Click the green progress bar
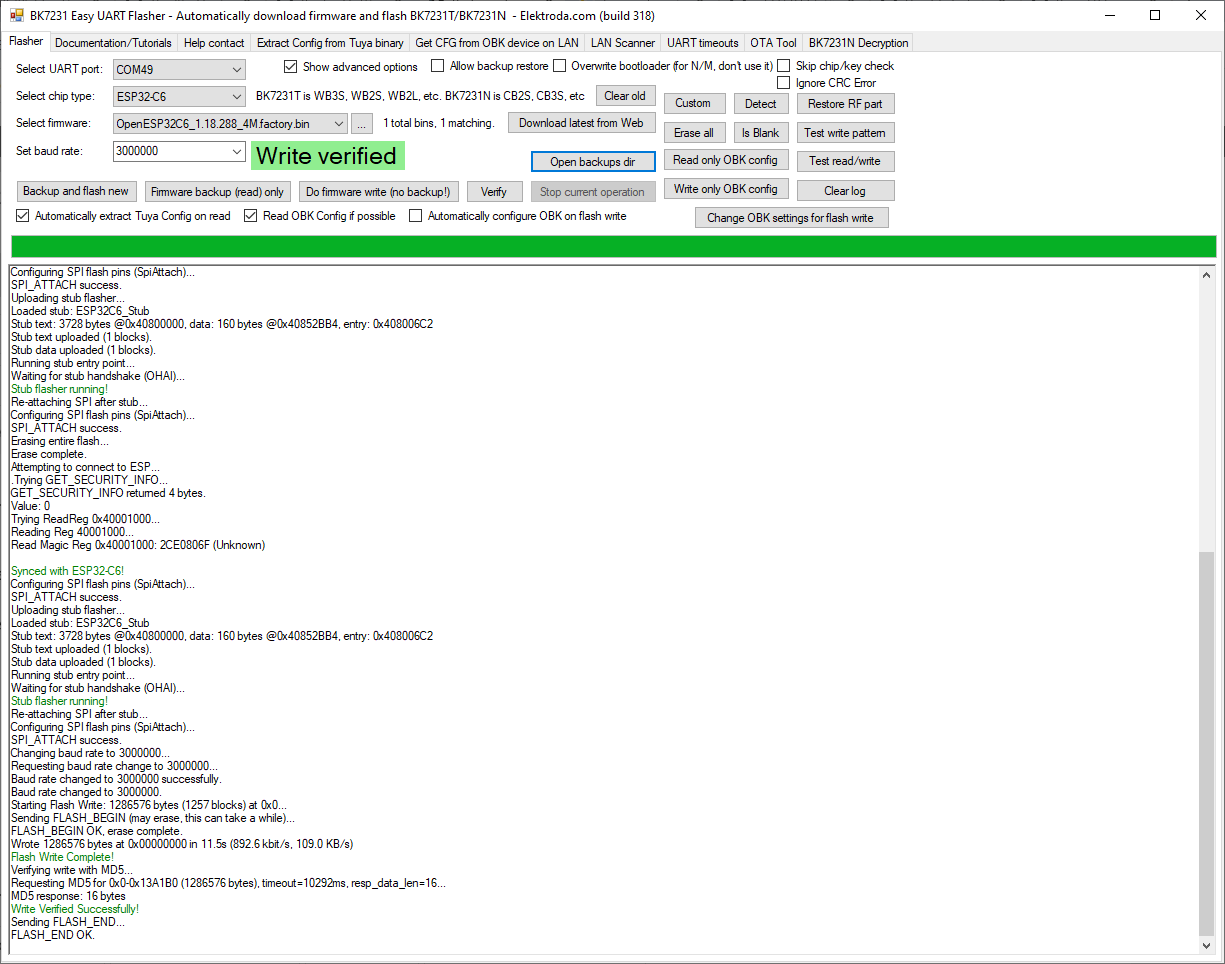Viewport: 1225px width, 964px height. point(613,247)
